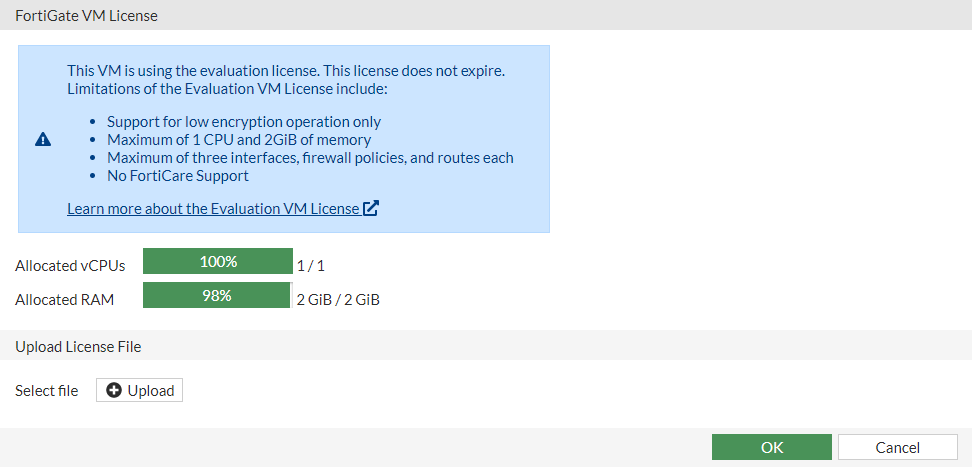Click the three interfaces limitation bullet

(310, 158)
